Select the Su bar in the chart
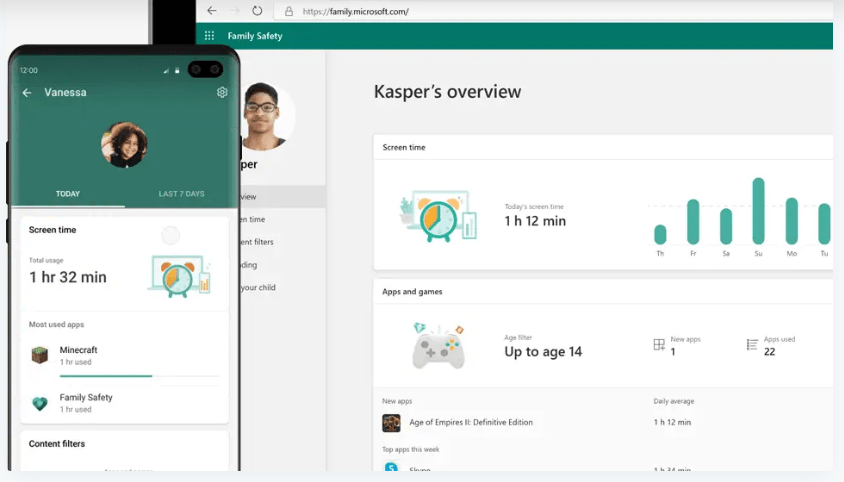The height and width of the screenshot is (482, 844). pyautogui.click(x=758, y=211)
